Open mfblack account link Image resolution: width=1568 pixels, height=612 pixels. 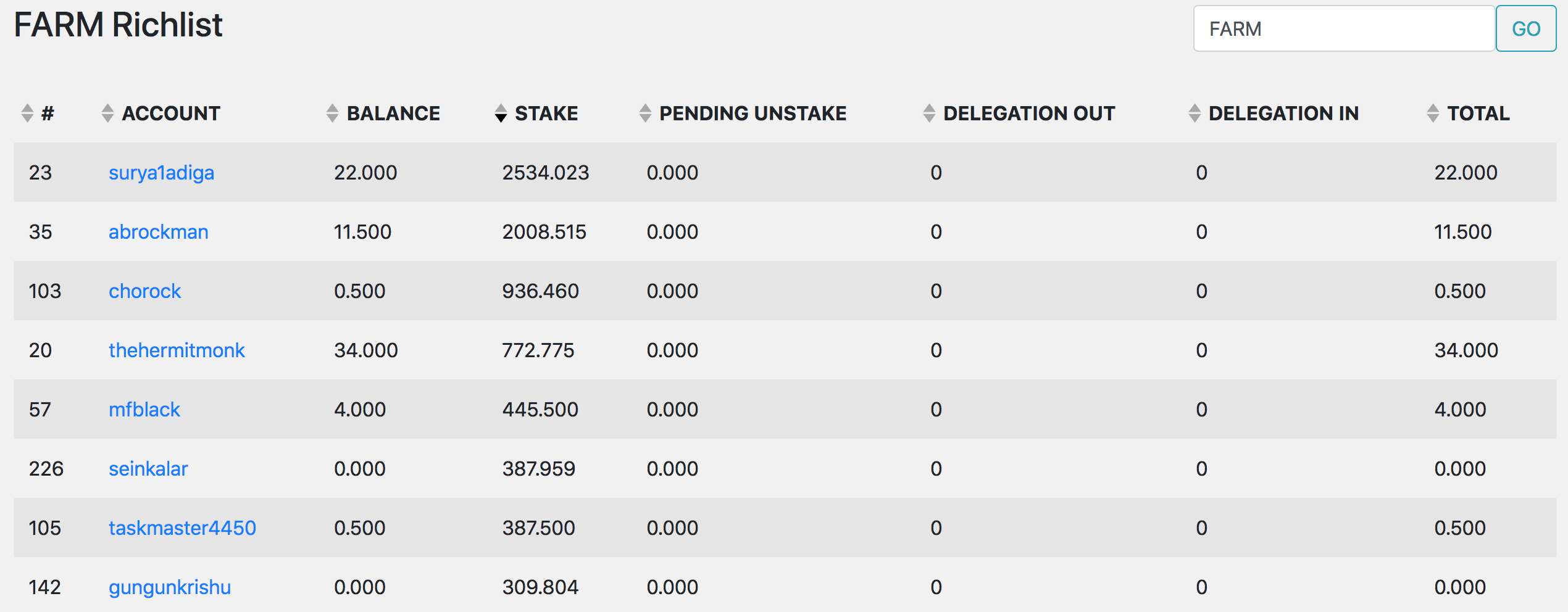(144, 410)
